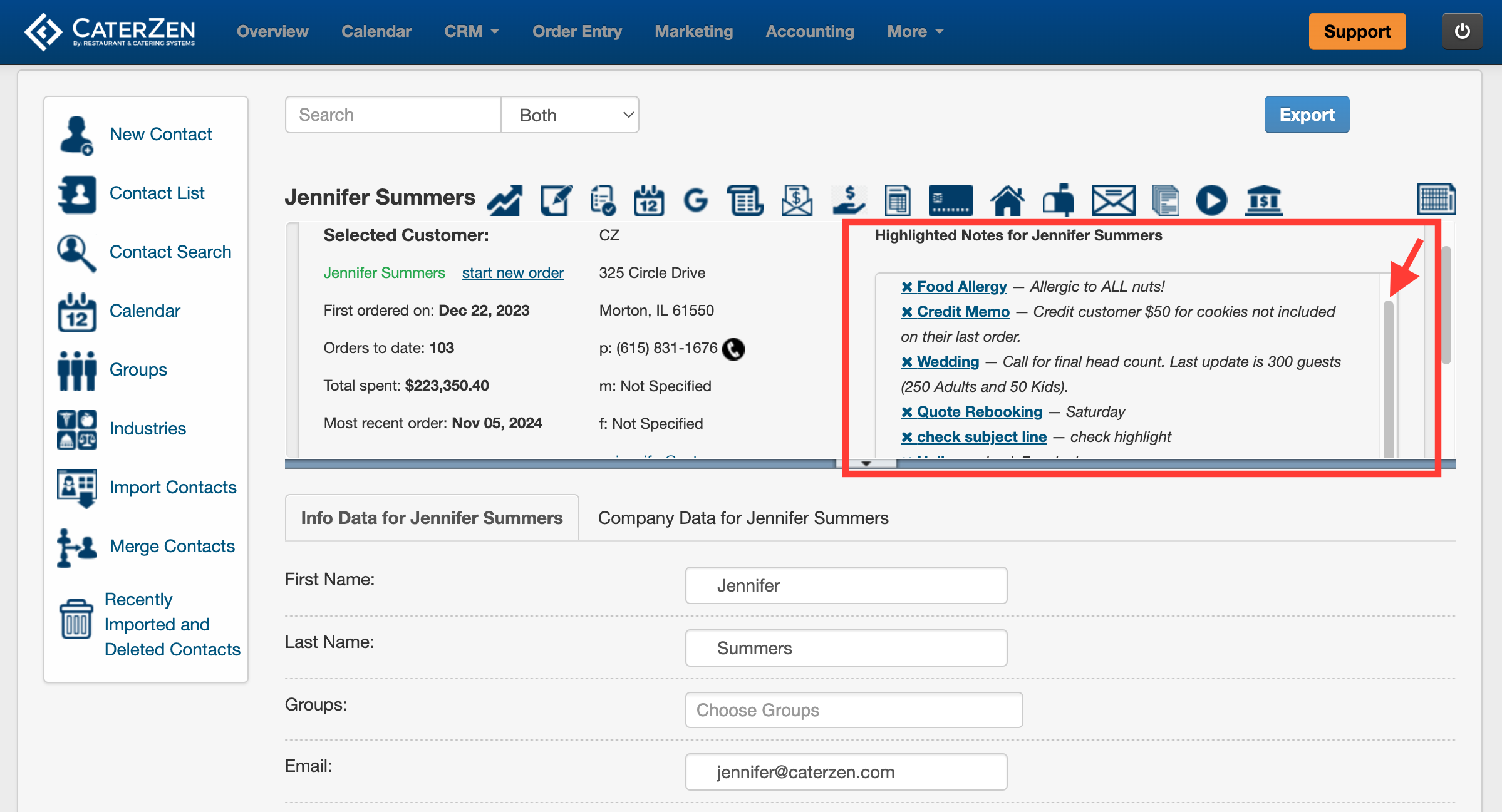This screenshot has height=812, width=1502.
Task: Switch to Company Data for Jennifer Summers tab
Action: click(743, 518)
